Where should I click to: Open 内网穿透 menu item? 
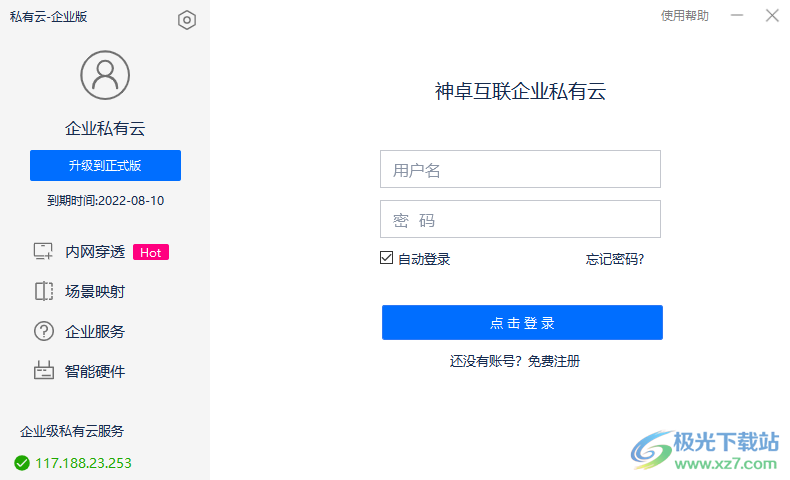[95, 252]
